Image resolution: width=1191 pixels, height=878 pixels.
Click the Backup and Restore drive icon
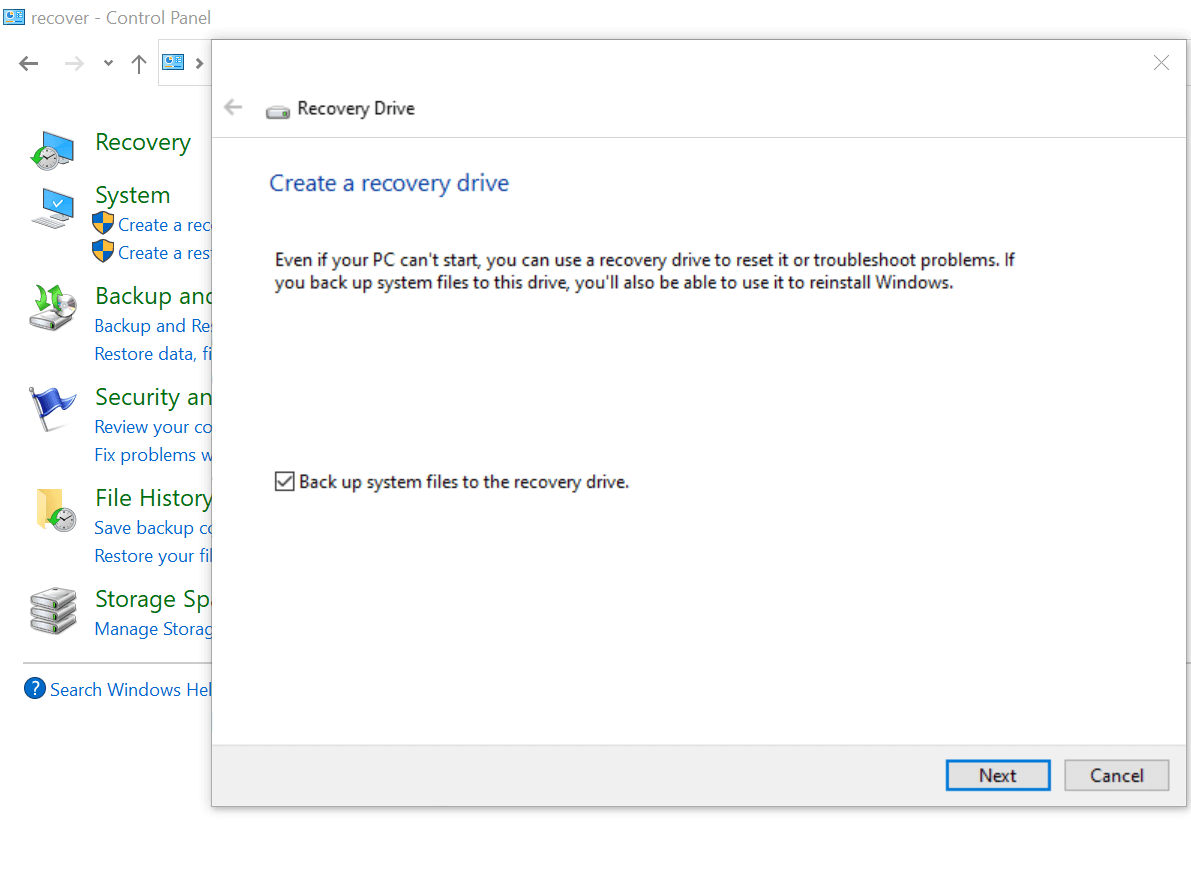click(x=51, y=309)
